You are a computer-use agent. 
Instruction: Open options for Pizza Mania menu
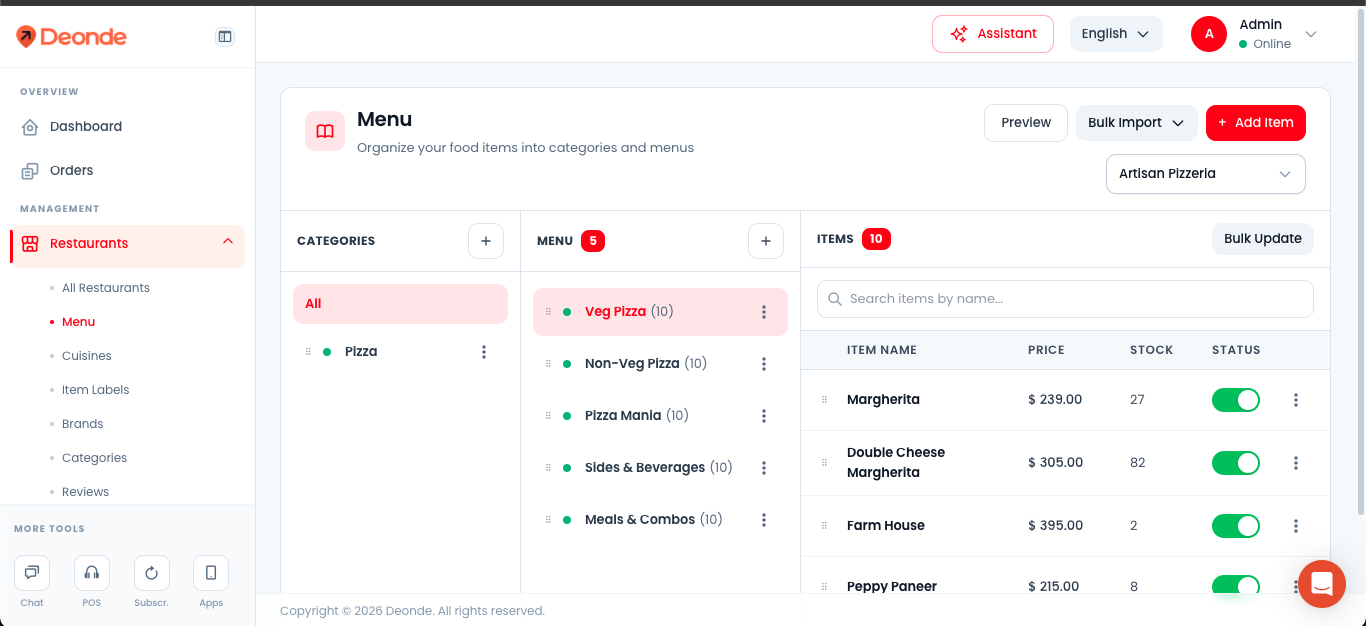coord(764,416)
